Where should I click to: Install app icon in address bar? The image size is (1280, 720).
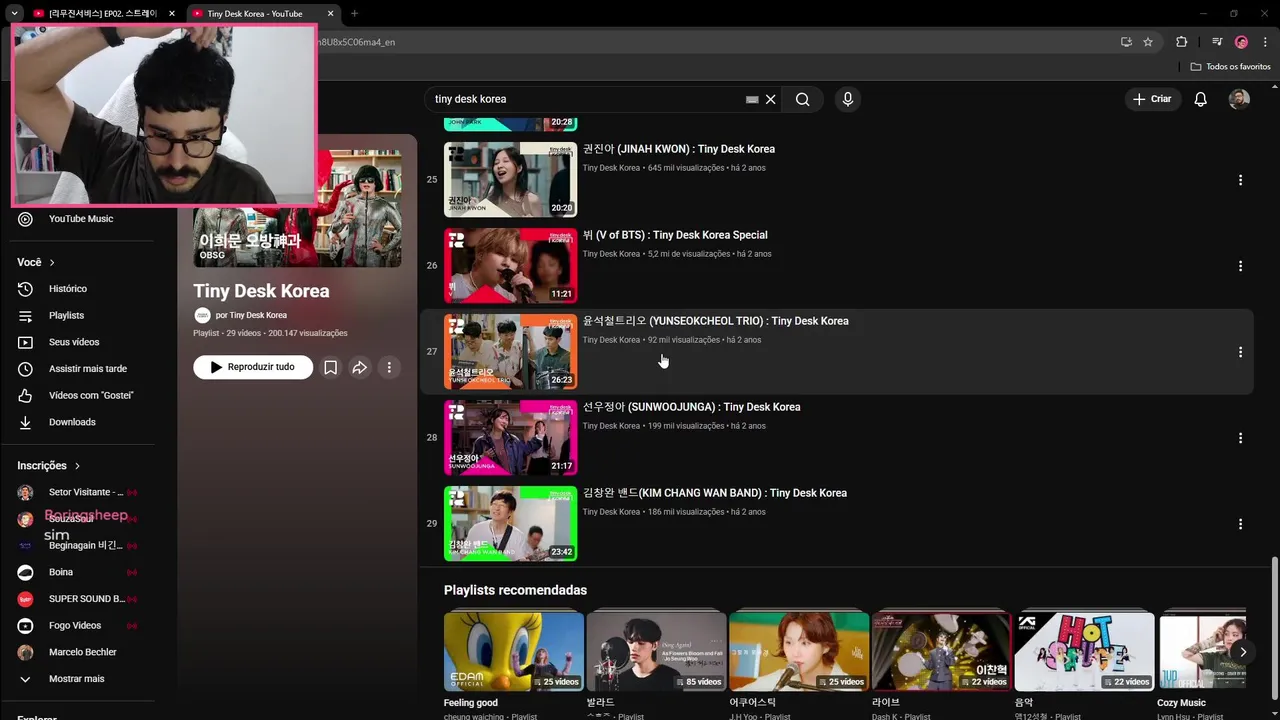point(1126,42)
